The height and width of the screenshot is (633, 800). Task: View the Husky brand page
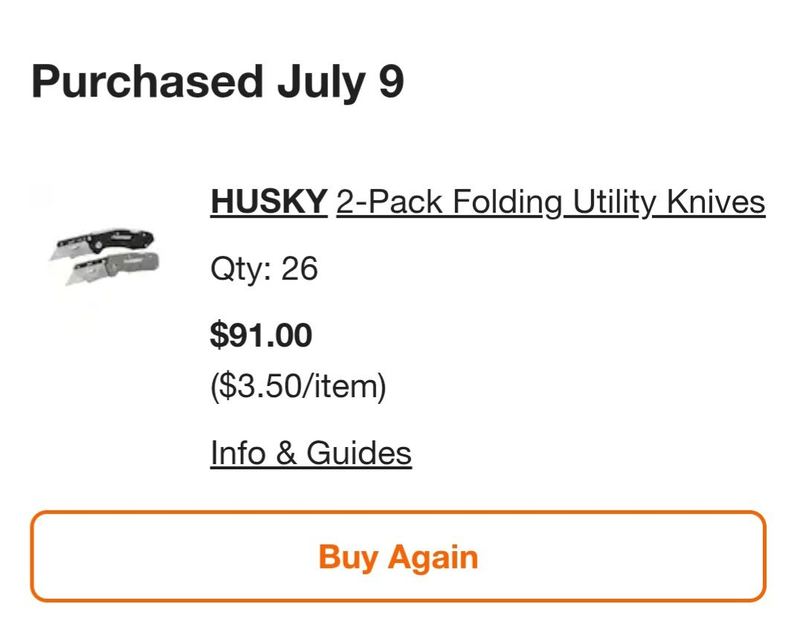[x=269, y=202]
